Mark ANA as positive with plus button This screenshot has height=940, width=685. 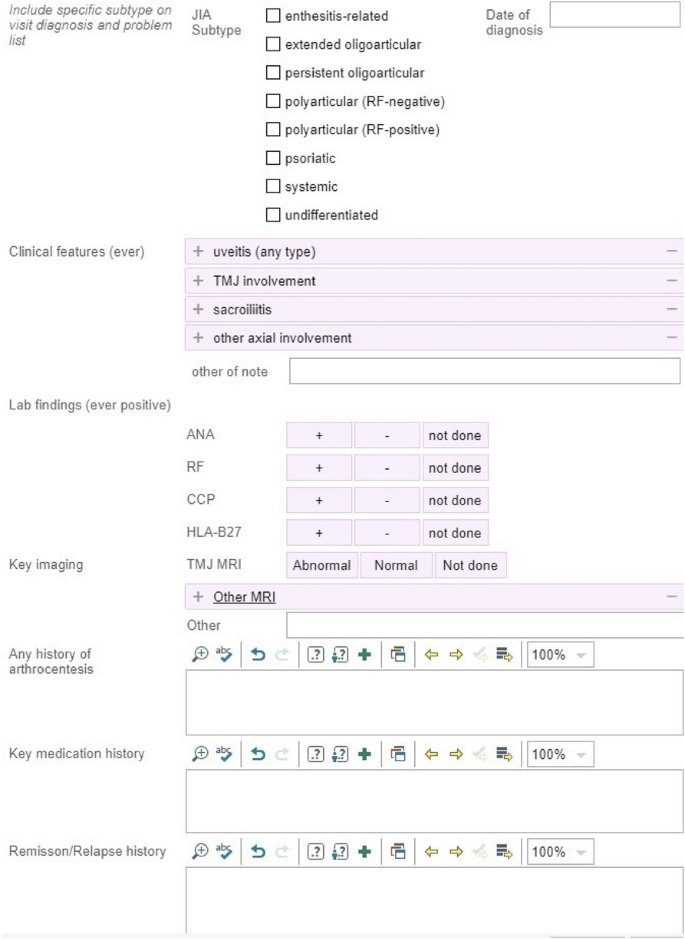319,435
